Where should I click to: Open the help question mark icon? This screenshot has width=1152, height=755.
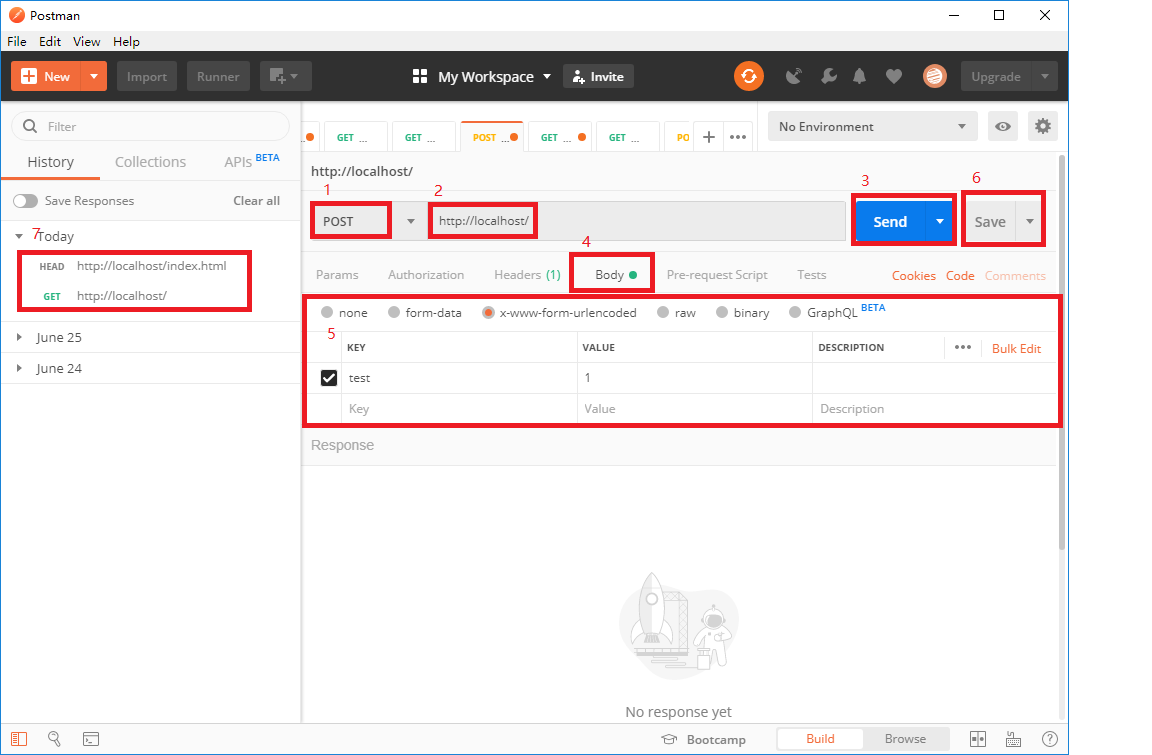click(x=1050, y=739)
